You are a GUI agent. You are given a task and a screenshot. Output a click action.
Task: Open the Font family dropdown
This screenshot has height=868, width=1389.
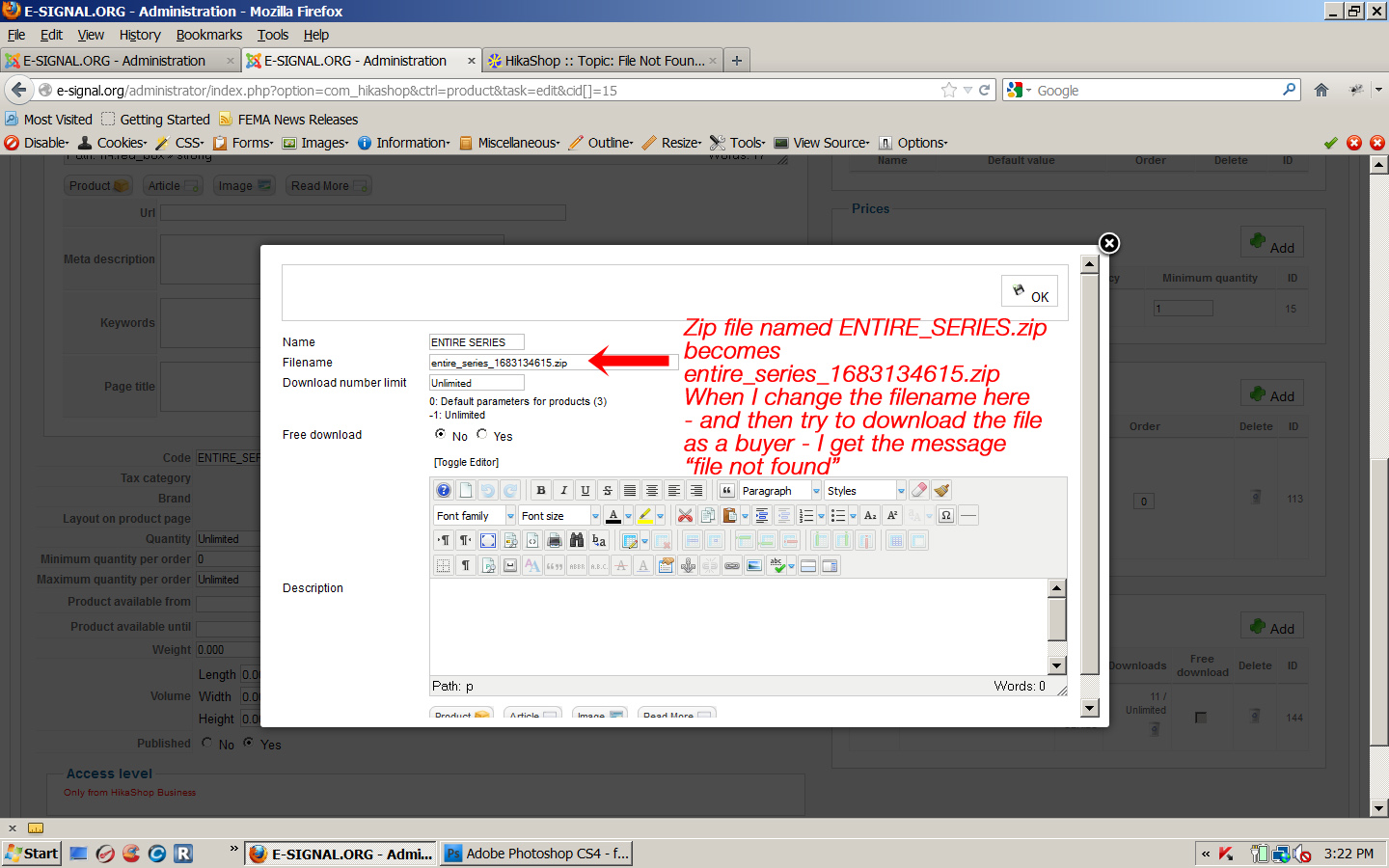pos(475,516)
